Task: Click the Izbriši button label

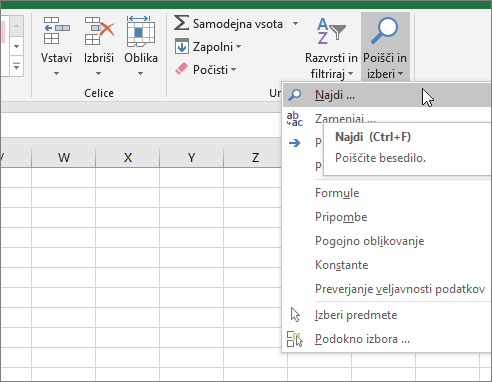Action: point(99,58)
